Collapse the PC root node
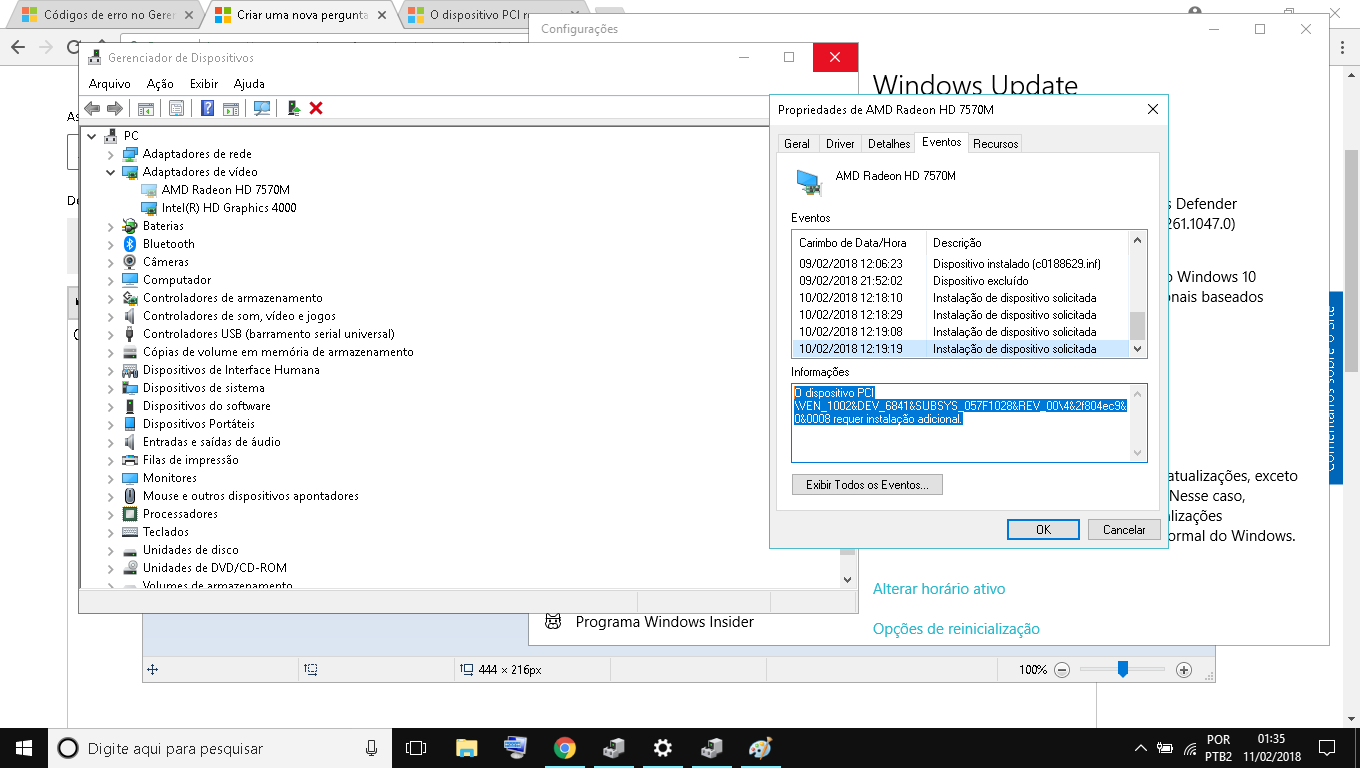The height and width of the screenshot is (768, 1360). 92,136
